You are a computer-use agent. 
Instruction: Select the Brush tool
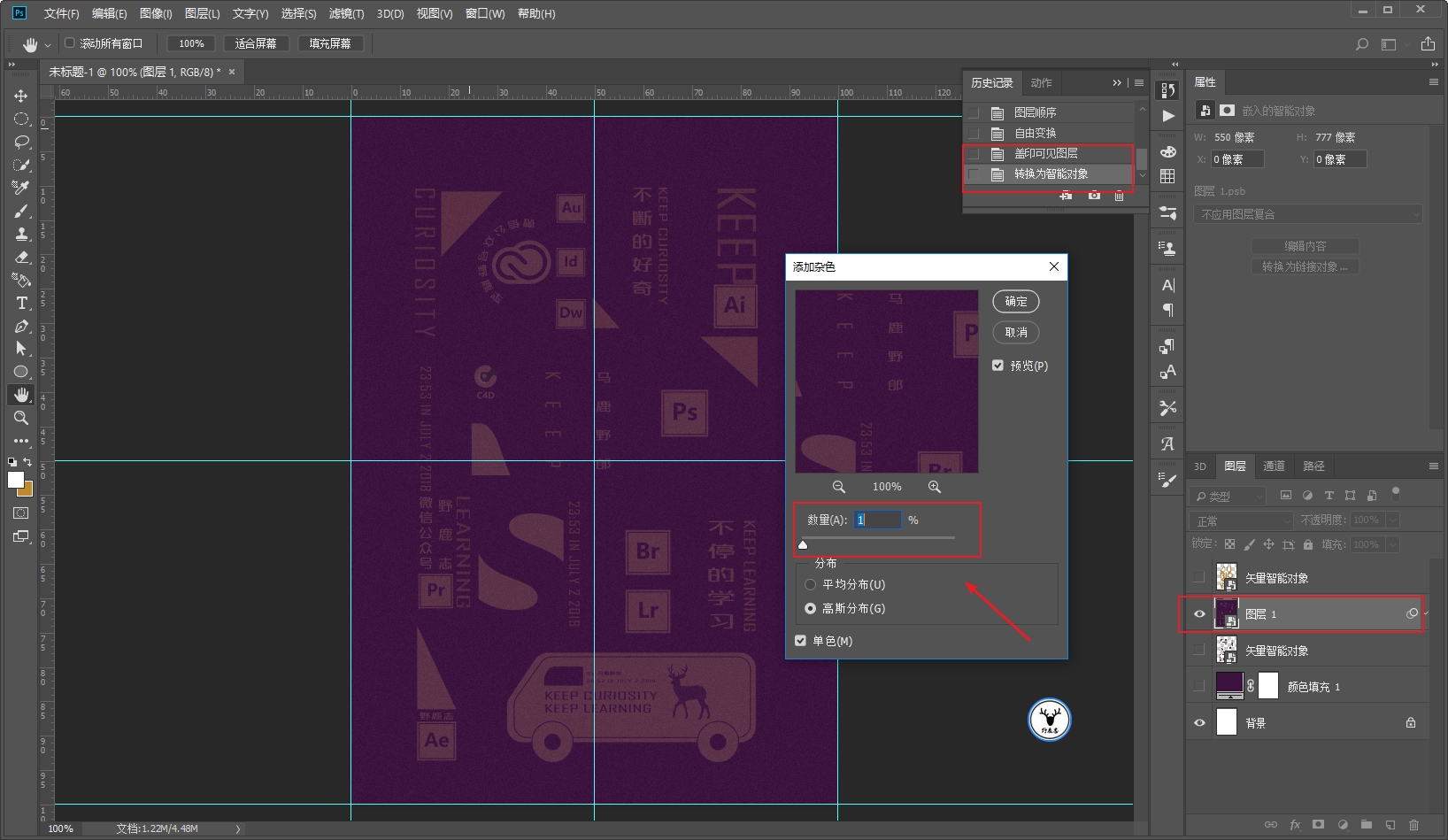coord(21,211)
